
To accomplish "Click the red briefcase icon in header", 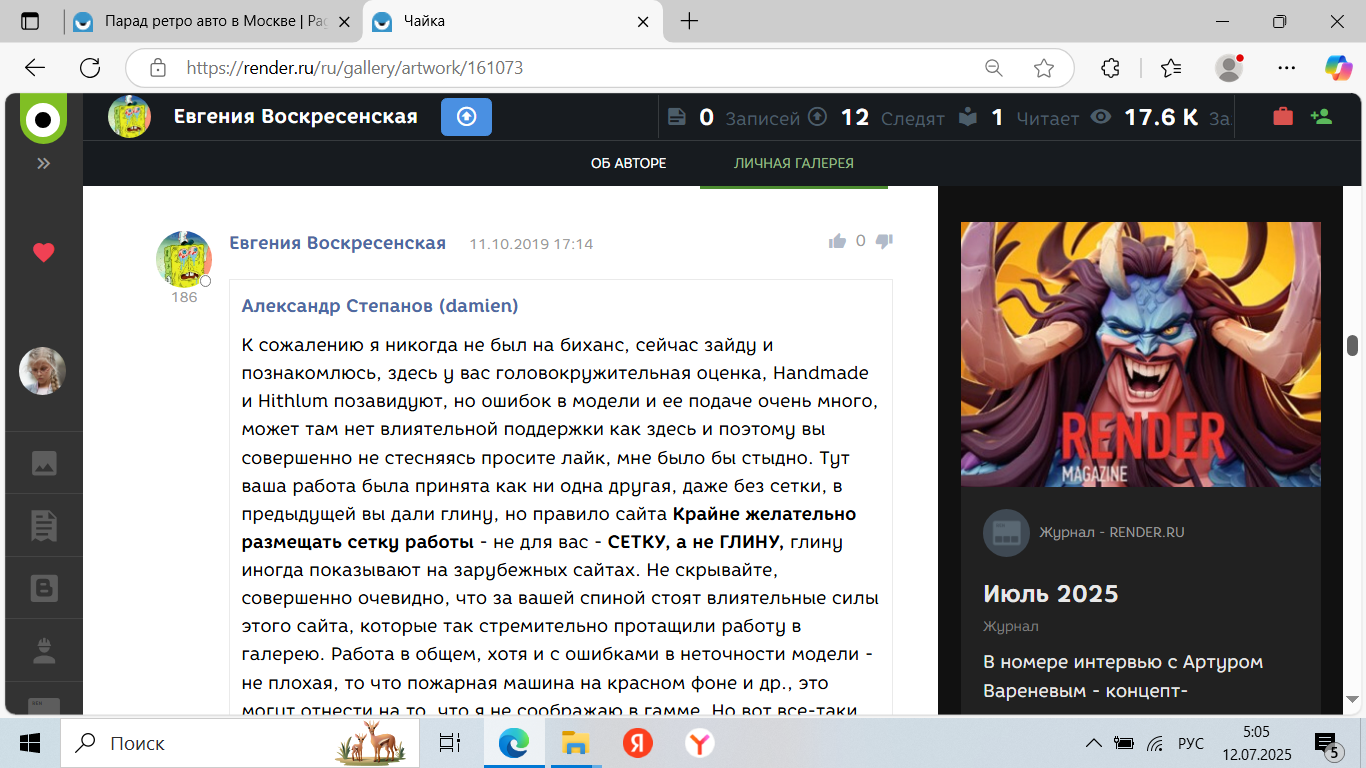I will point(1282,117).
